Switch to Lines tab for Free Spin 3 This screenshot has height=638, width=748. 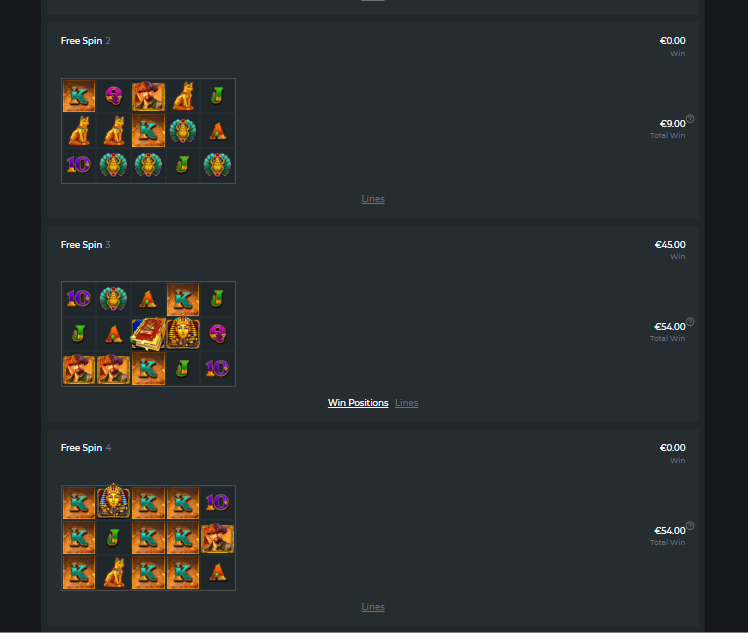pos(406,402)
